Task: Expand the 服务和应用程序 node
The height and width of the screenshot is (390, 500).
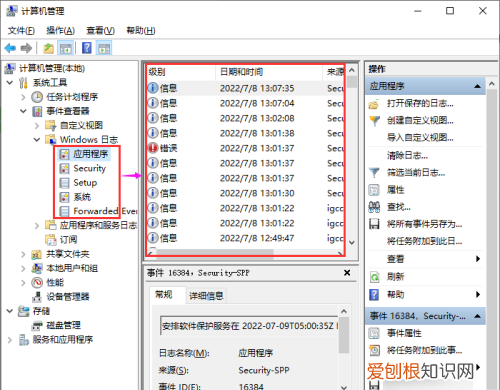Action: (x=10, y=340)
